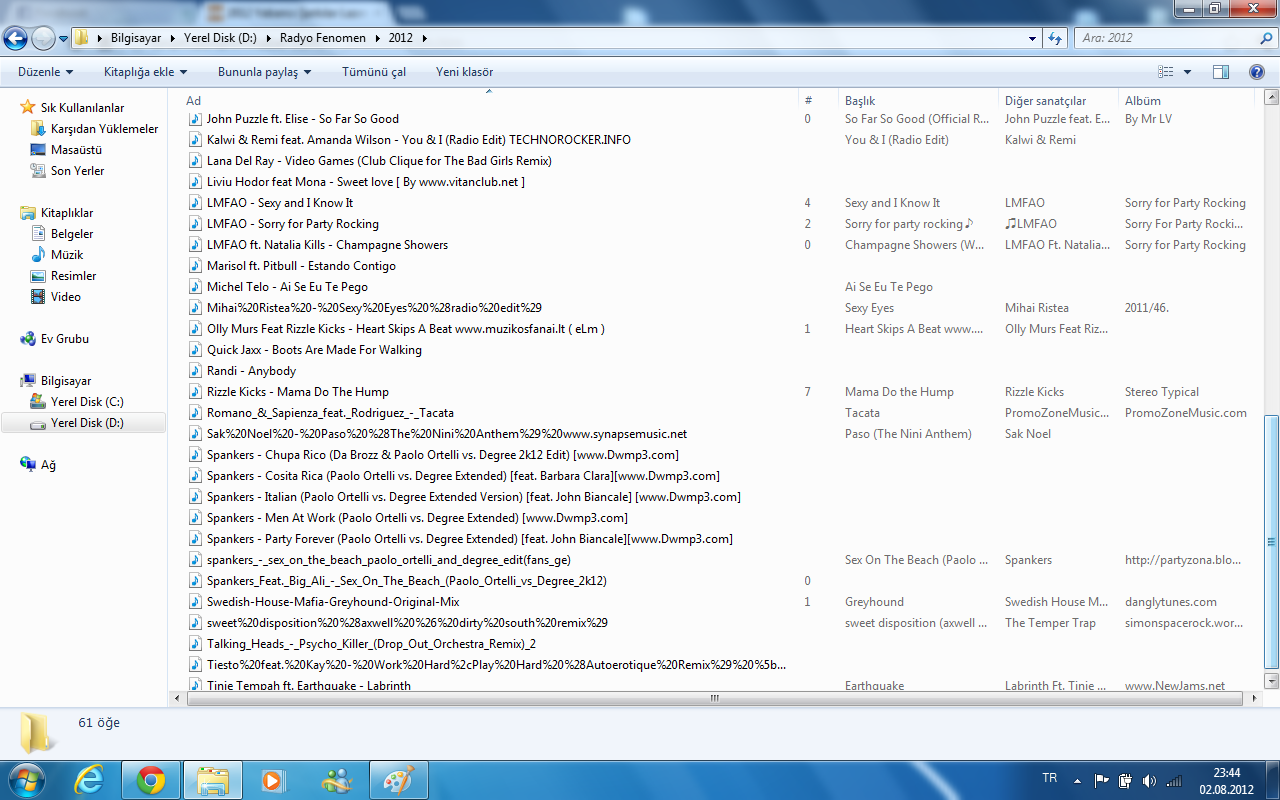The width and height of the screenshot is (1280, 800).
Task: Click Tümünü çal button
Action: [x=374, y=72]
